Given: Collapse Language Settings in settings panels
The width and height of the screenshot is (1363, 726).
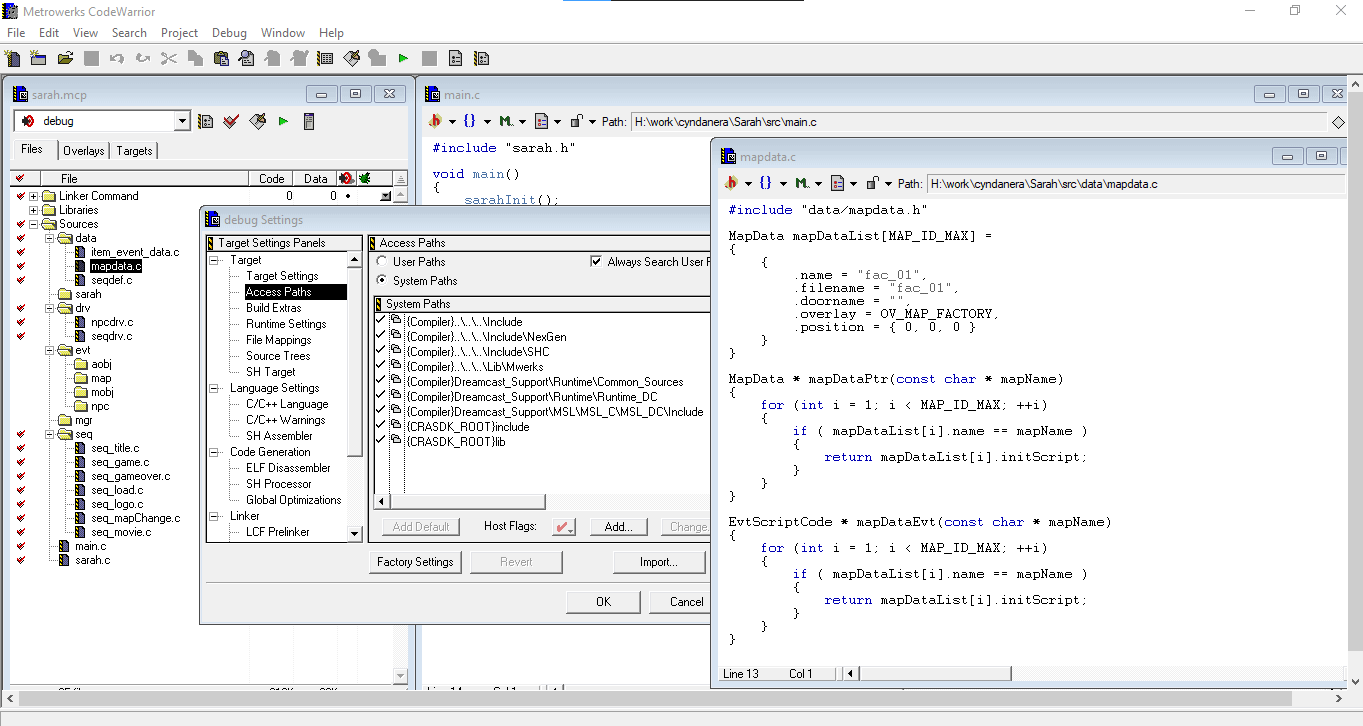Looking at the screenshot, I should (x=215, y=388).
